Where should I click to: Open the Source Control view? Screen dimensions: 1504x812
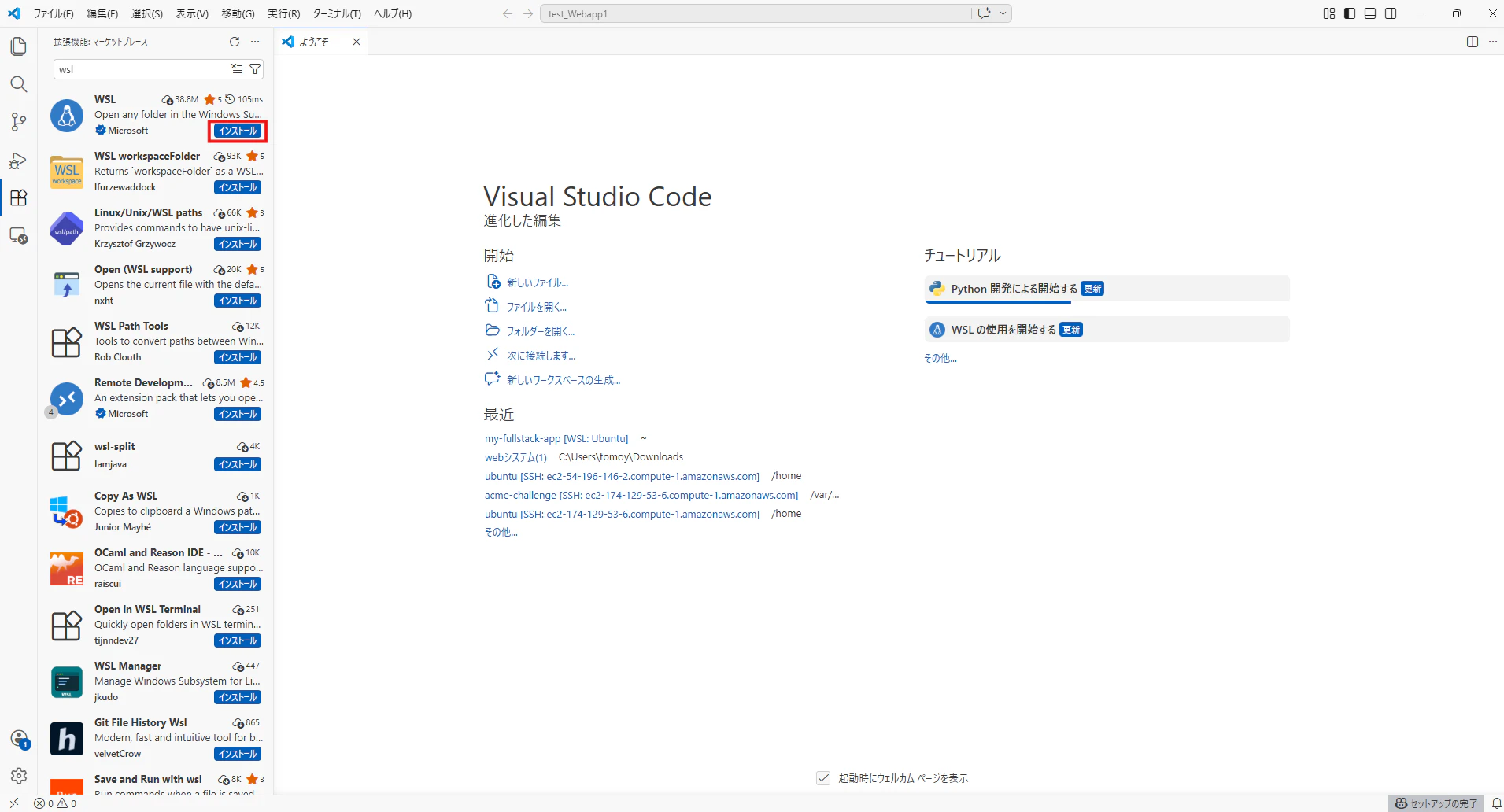click(x=19, y=122)
